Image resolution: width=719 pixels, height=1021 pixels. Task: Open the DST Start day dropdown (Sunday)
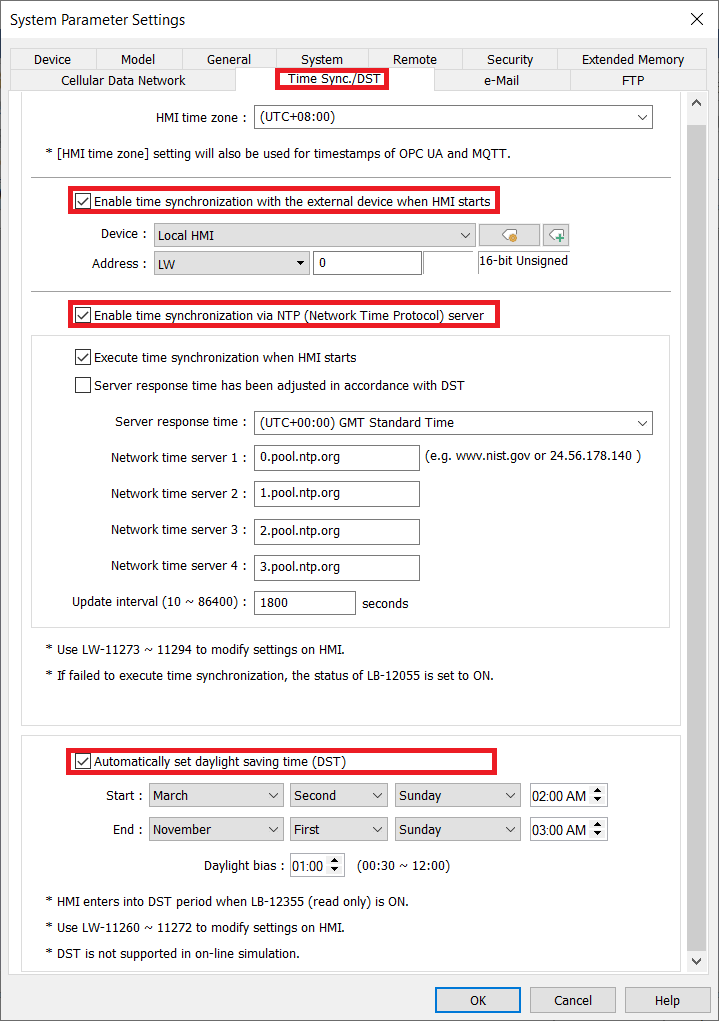[458, 796]
